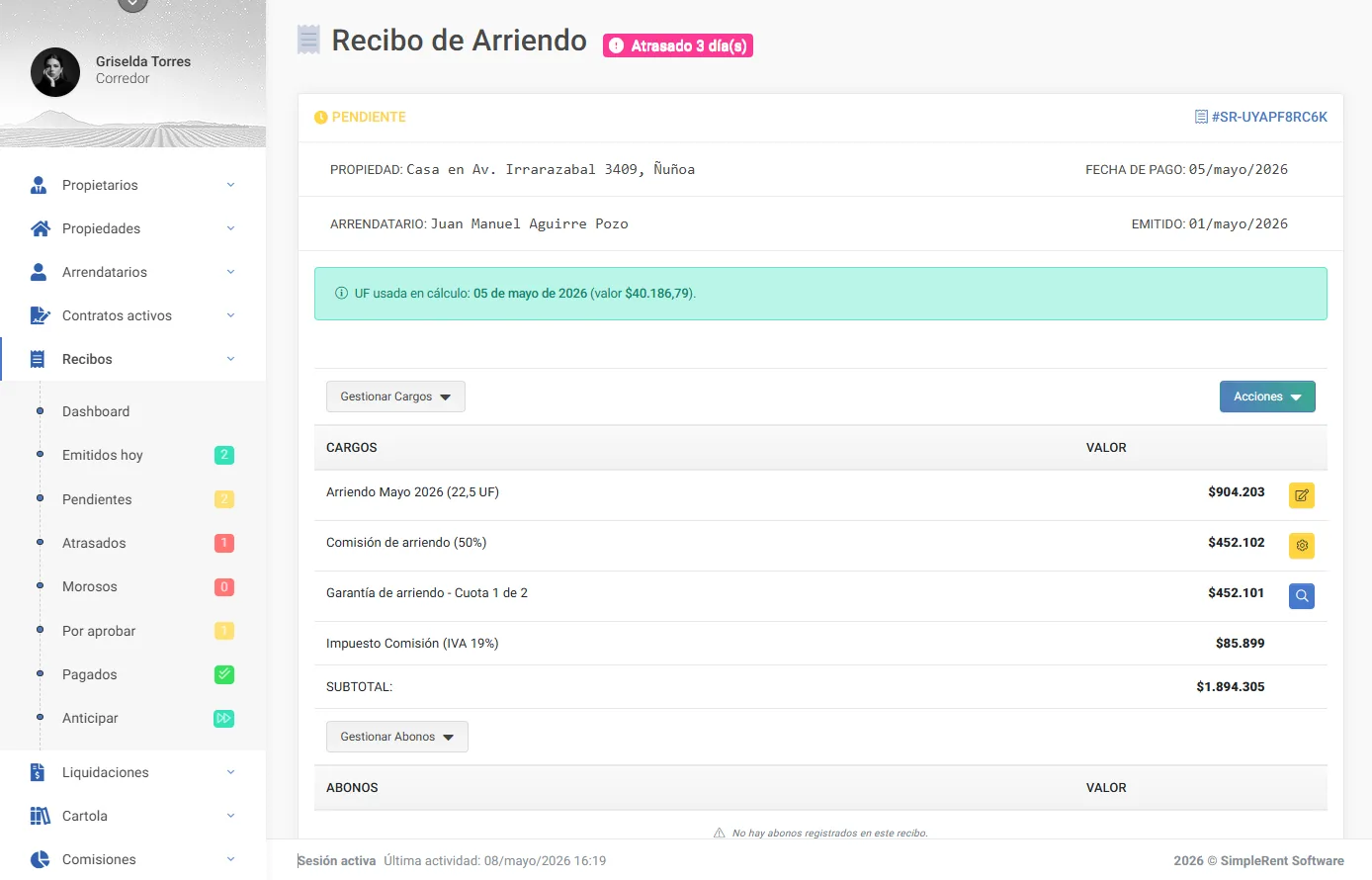
Task: Click the Cartola books icon
Action: point(40,816)
